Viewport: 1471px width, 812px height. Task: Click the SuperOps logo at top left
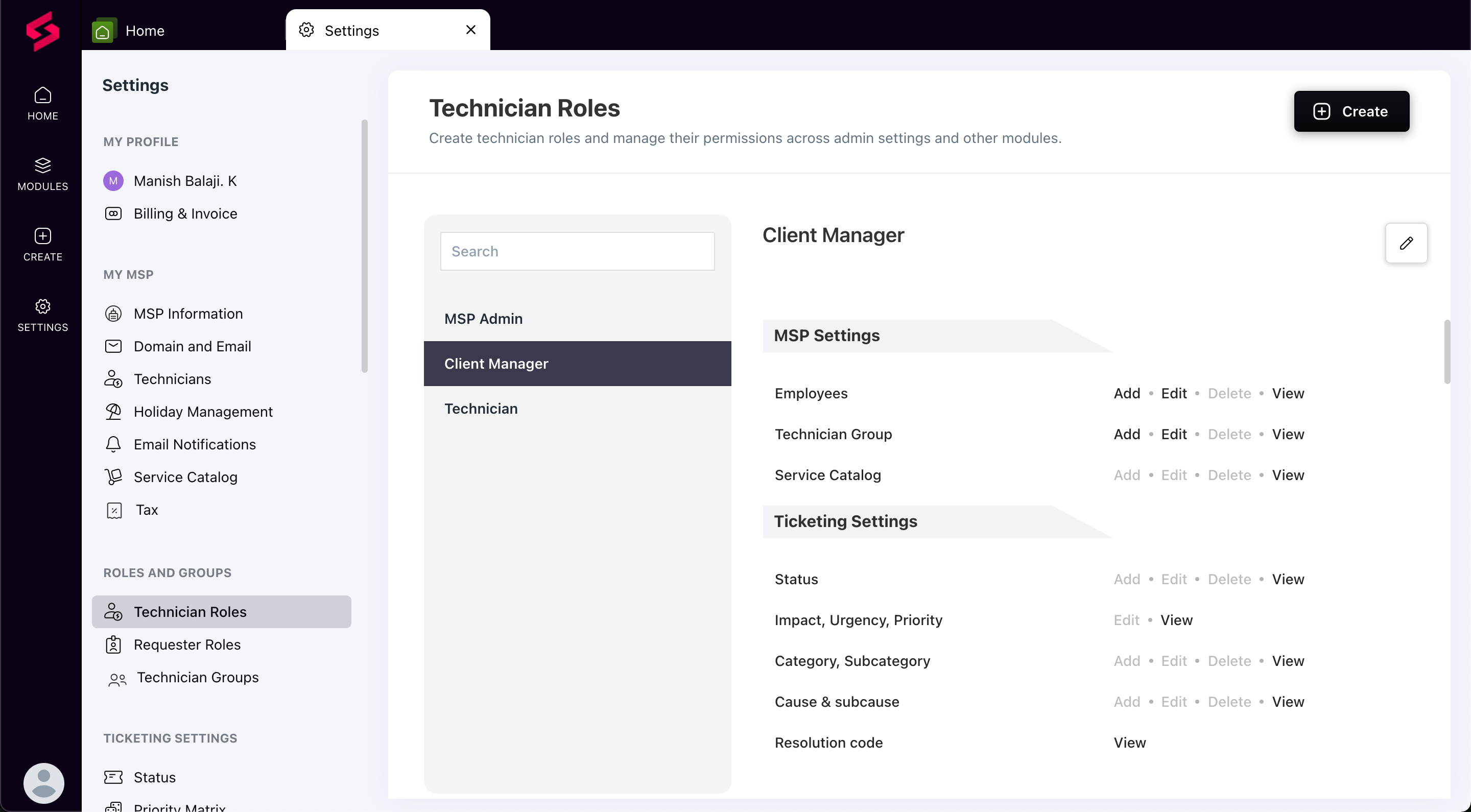point(42,31)
